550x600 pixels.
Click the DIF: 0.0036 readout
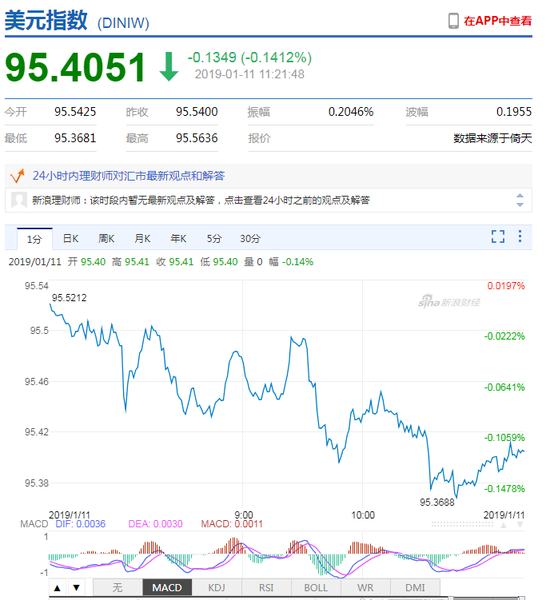click(80, 524)
